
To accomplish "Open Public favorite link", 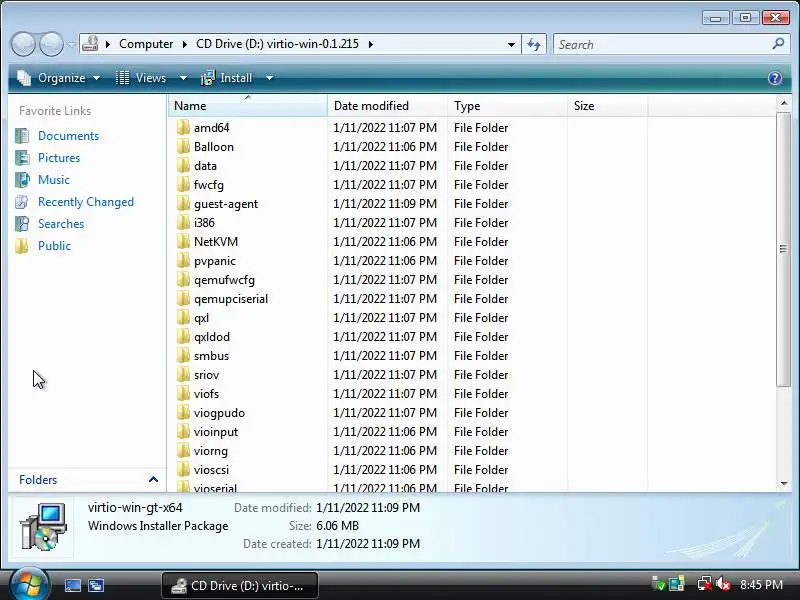I will (x=54, y=245).
